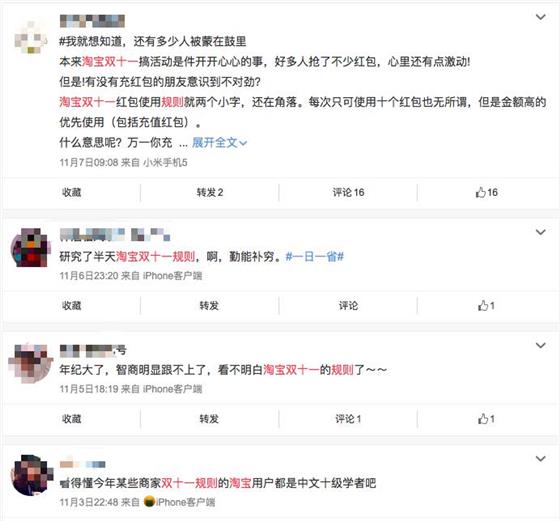This screenshot has height=521, width=560.
Task: Like the post about 年纪大了
Action: (486, 419)
